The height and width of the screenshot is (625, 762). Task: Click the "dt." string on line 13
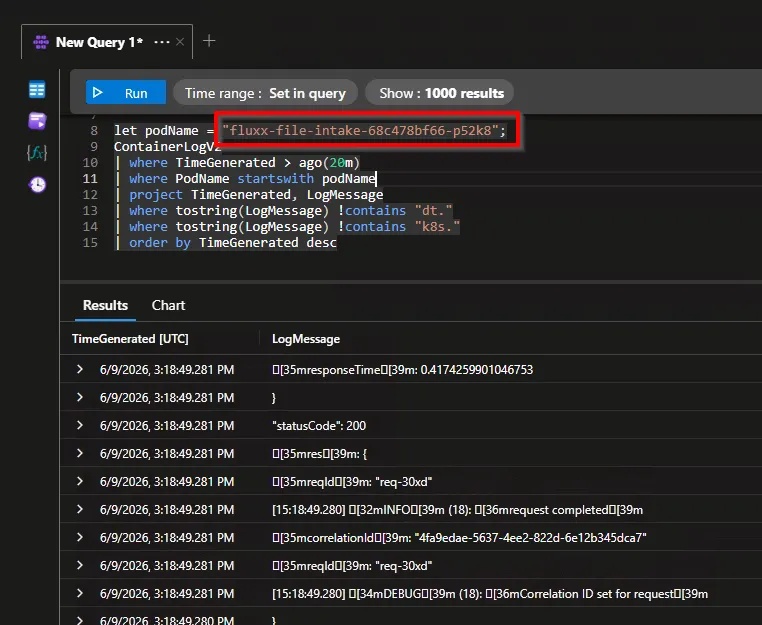[x=433, y=210]
